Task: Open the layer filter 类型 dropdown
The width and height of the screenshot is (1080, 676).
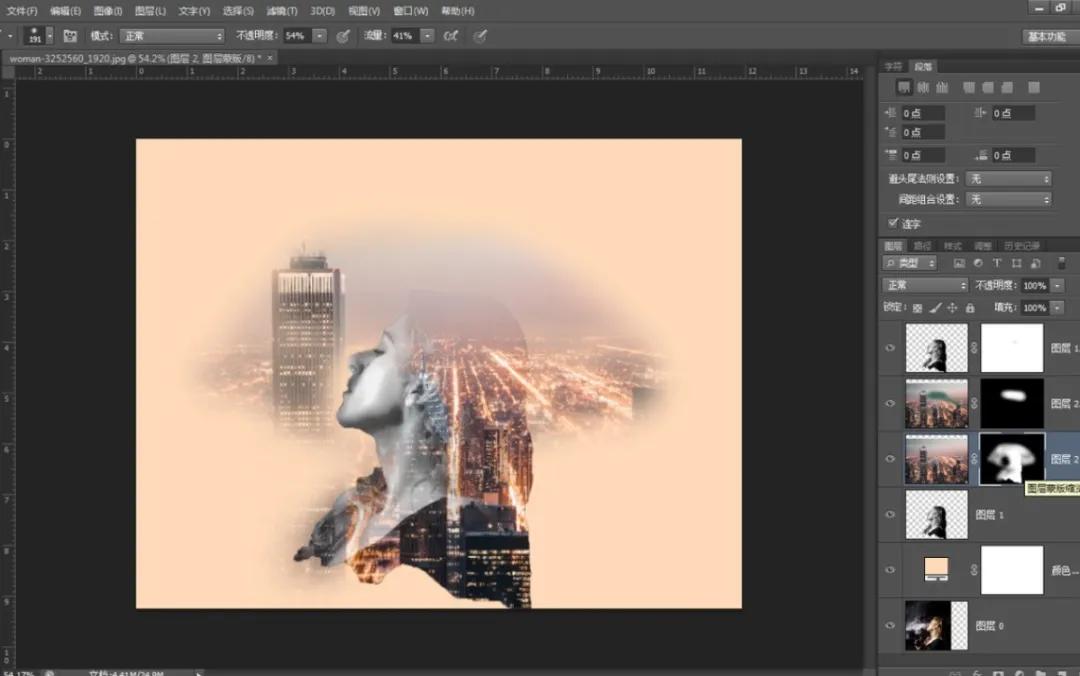Action: tap(910, 263)
